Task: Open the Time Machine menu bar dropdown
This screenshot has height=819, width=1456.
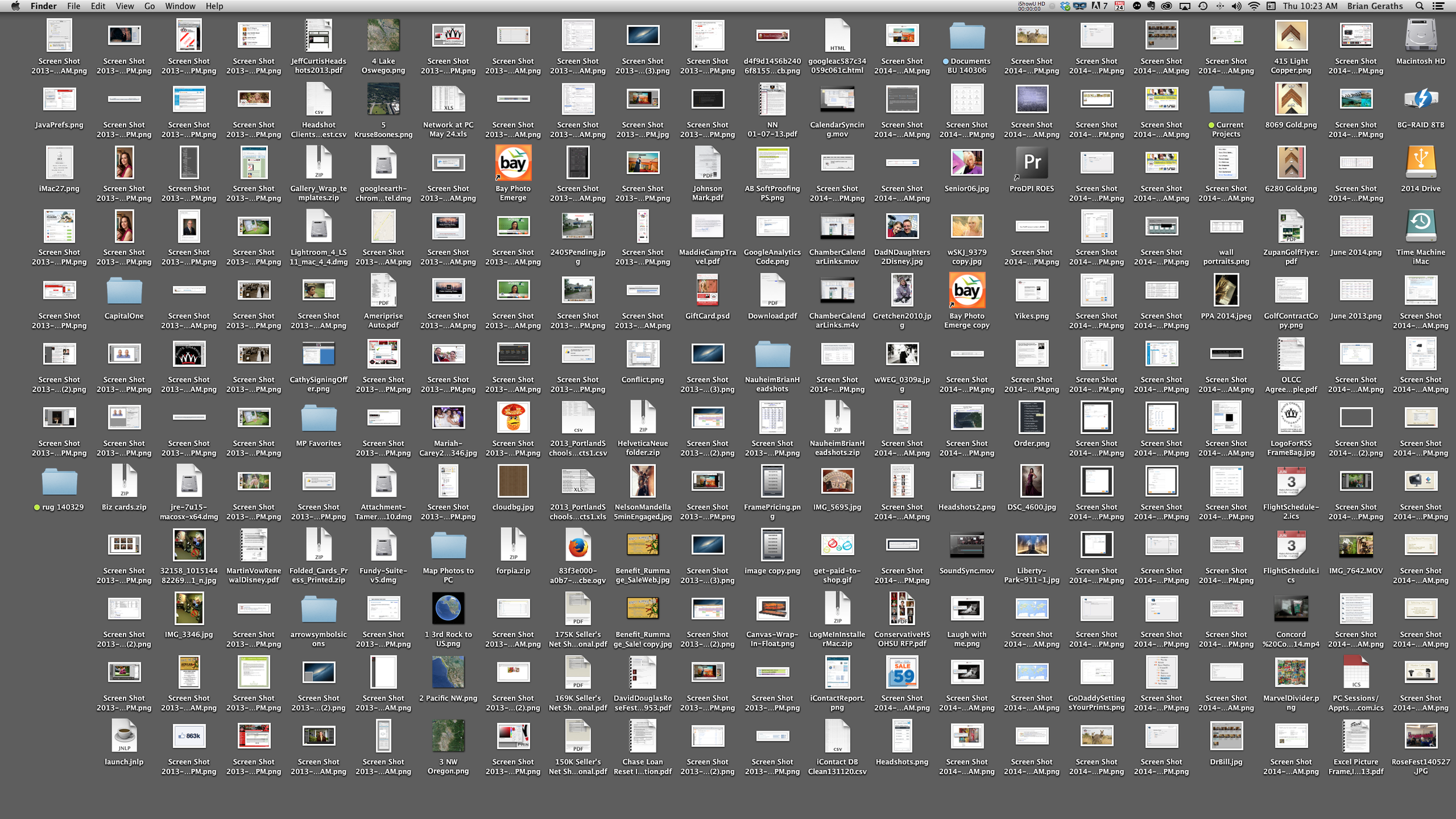Action: pyautogui.click(x=1203, y=6)
